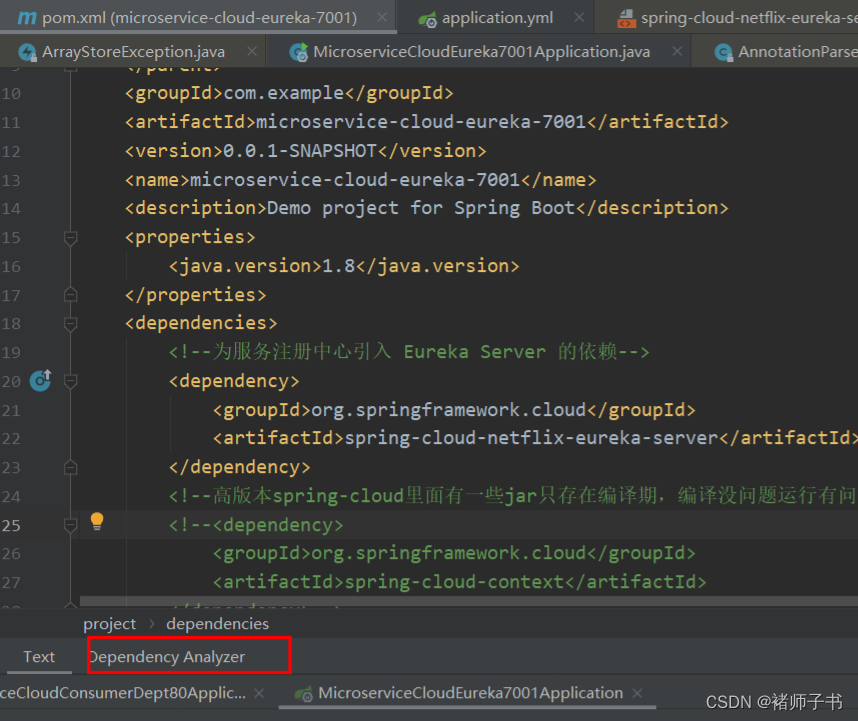Fold the commented dependency block at line 25
The image size is (858, 721).
[x=71, y=525]
